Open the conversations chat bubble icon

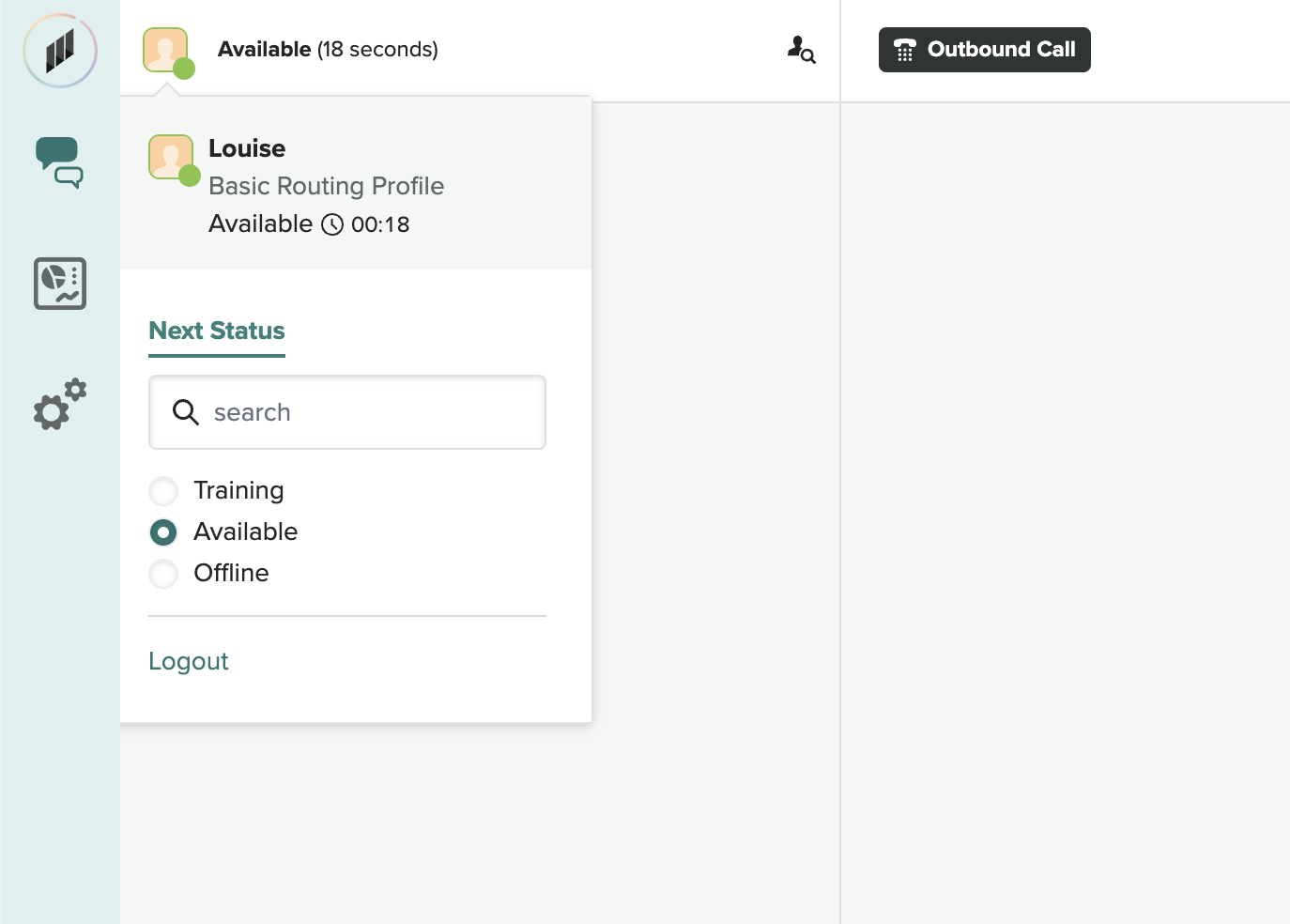click(60, 162)
